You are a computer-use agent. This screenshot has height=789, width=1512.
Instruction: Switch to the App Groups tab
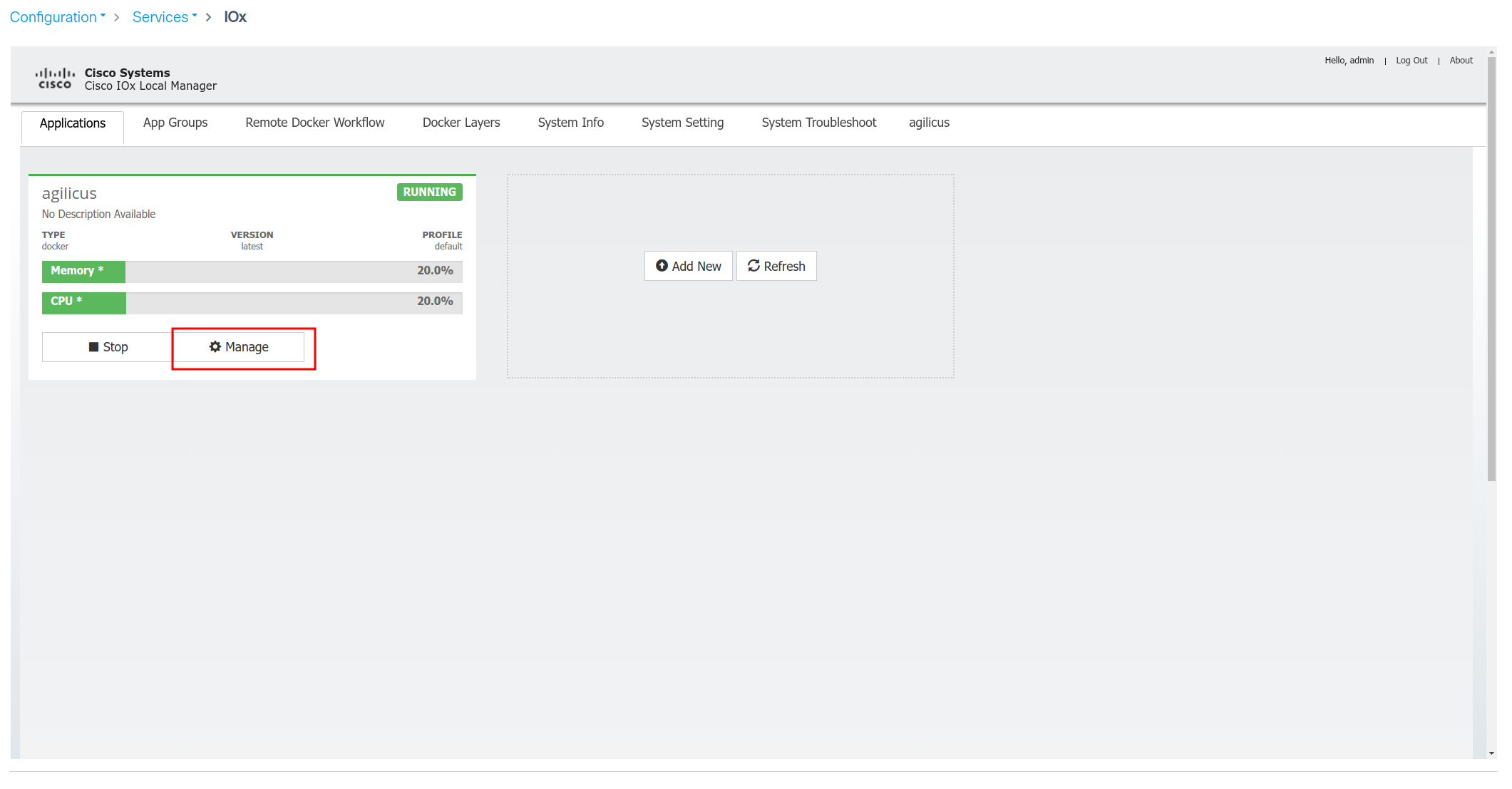point(175,123)
